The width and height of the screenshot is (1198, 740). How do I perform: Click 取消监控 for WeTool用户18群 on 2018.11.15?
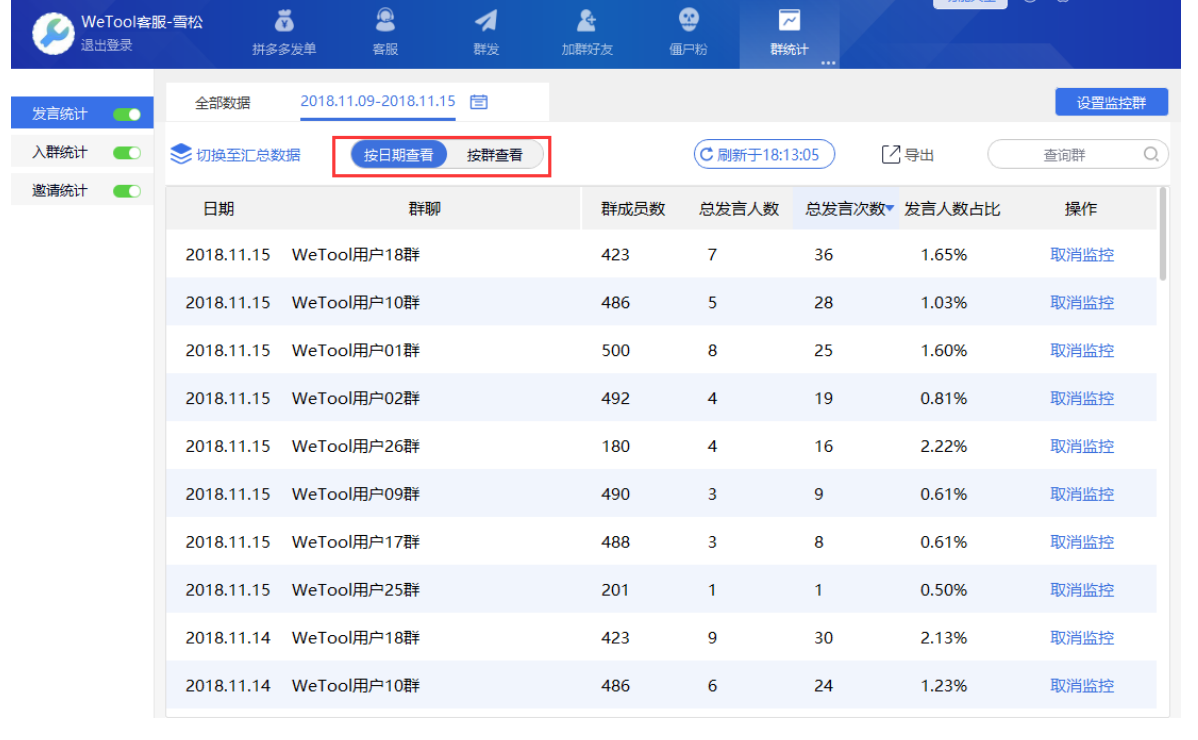(x=1082, y=254)
